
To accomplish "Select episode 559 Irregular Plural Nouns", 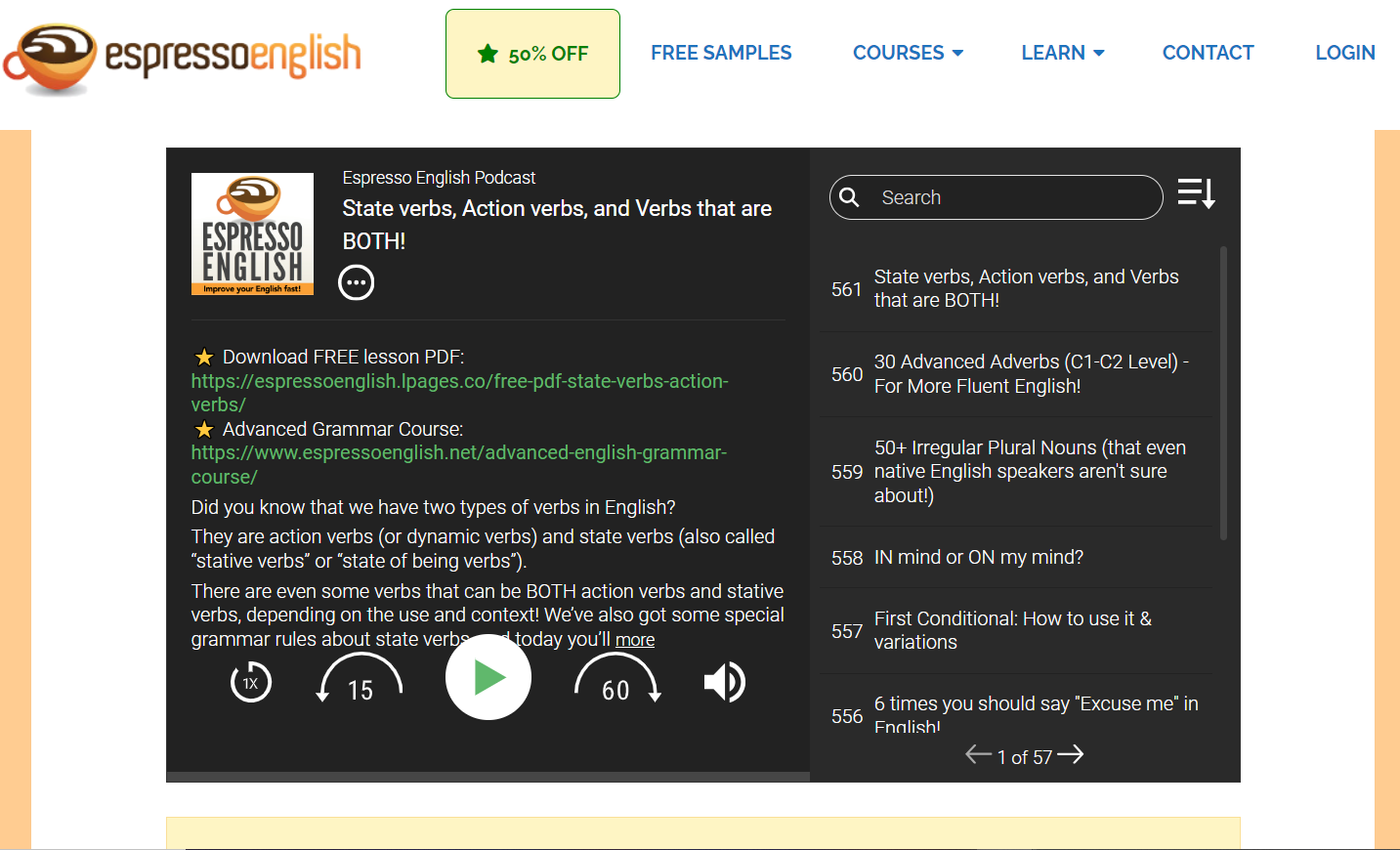I will (1016, 472).
